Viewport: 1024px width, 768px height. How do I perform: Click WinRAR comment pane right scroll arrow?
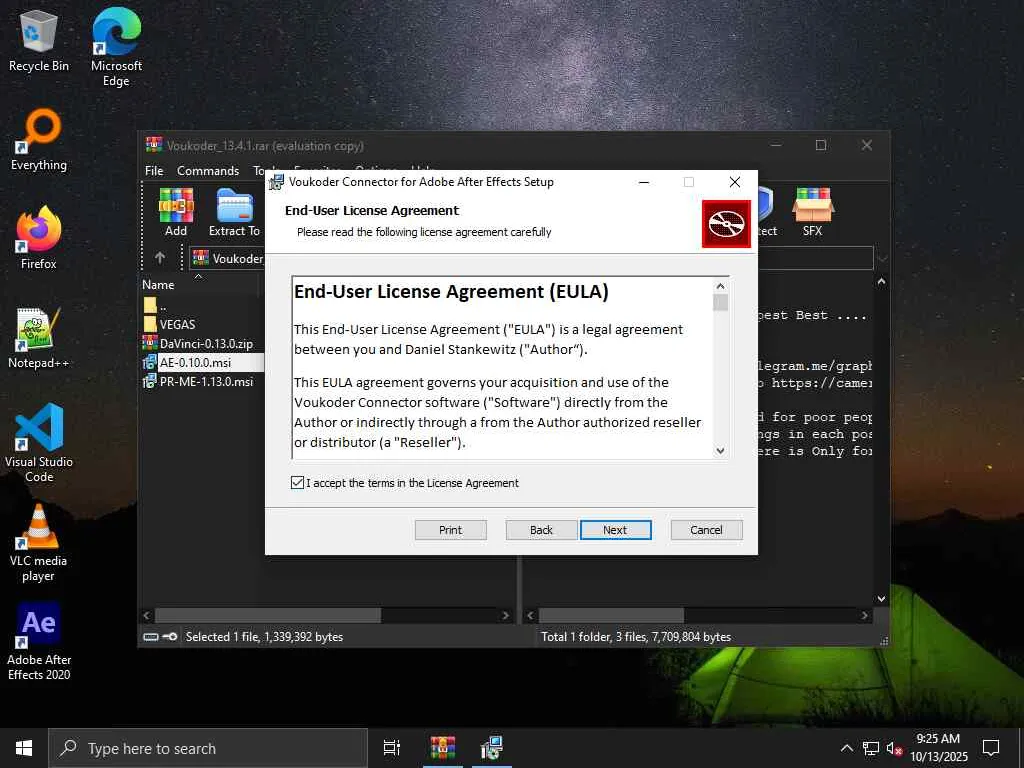(x=865, y=615)
